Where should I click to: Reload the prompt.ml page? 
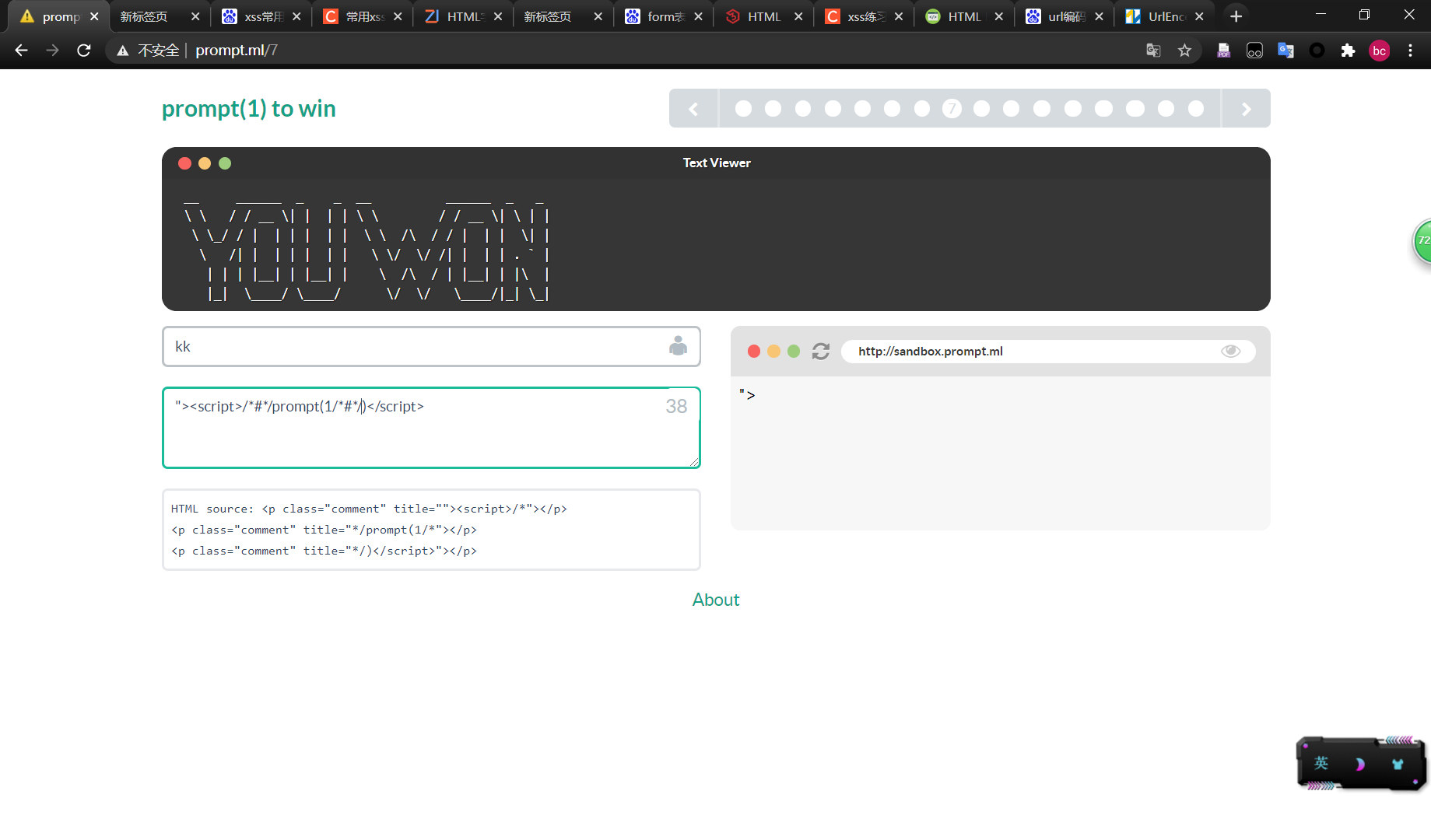tap(84, 51)
